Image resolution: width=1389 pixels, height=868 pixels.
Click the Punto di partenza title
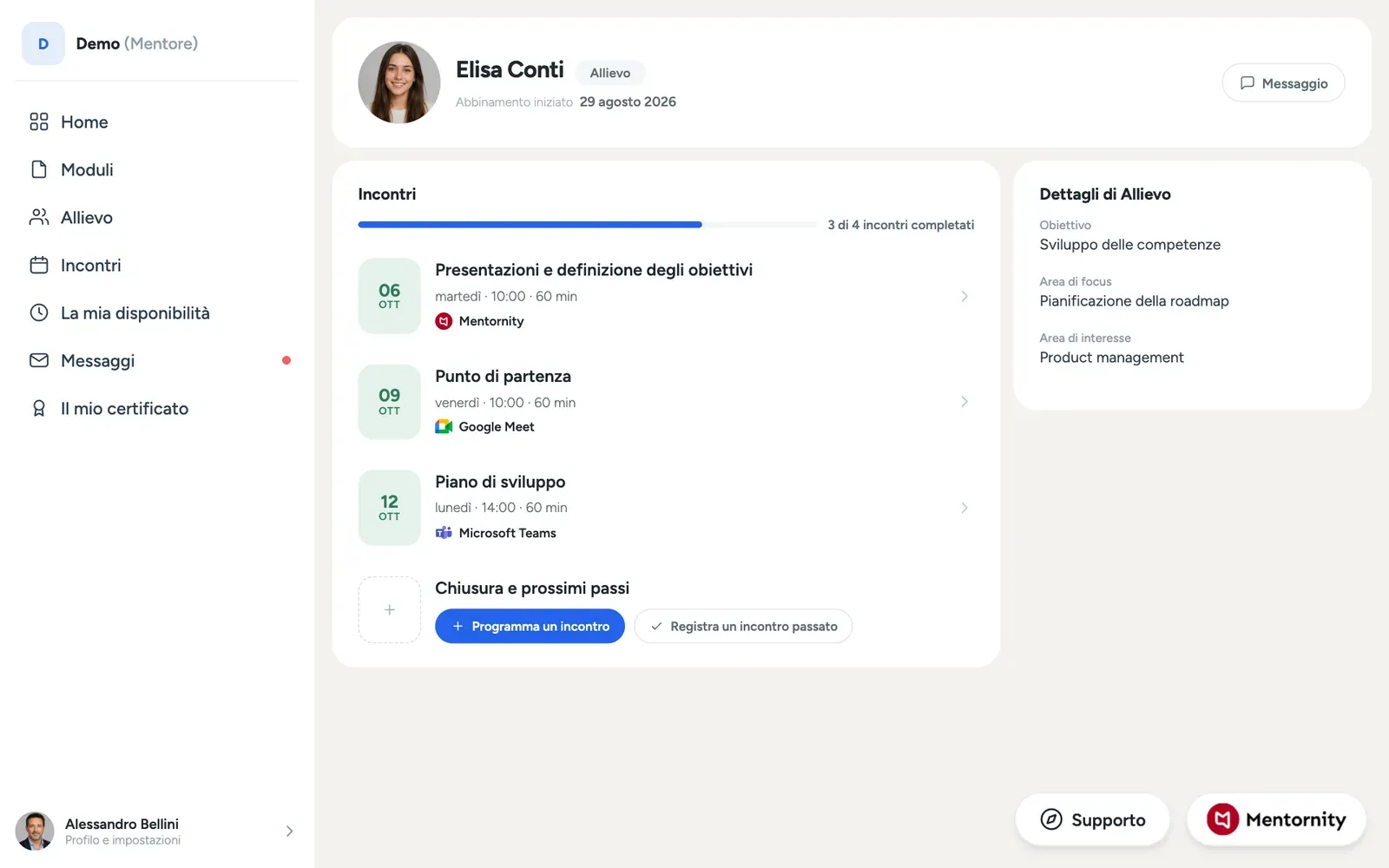tap(503, 376)
